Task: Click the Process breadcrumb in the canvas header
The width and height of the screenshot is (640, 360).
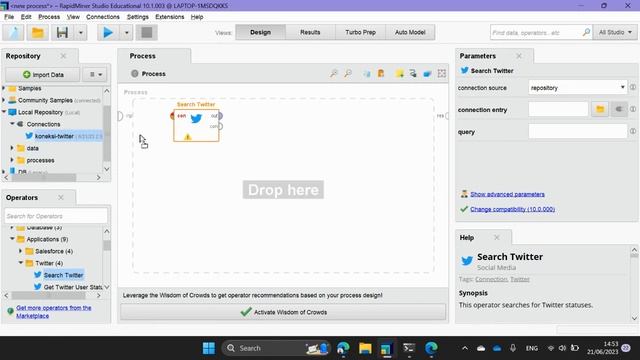Action: click(x=153, y=74)
